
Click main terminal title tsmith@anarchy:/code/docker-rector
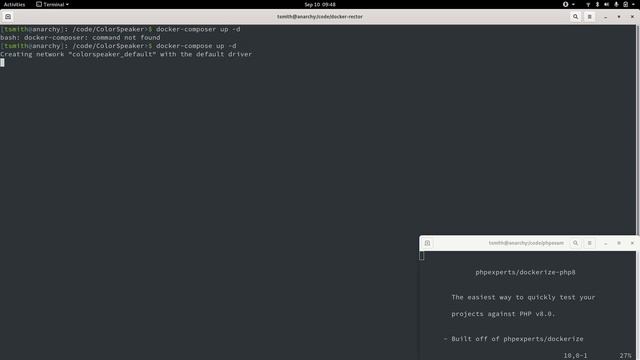pos(320,17)
